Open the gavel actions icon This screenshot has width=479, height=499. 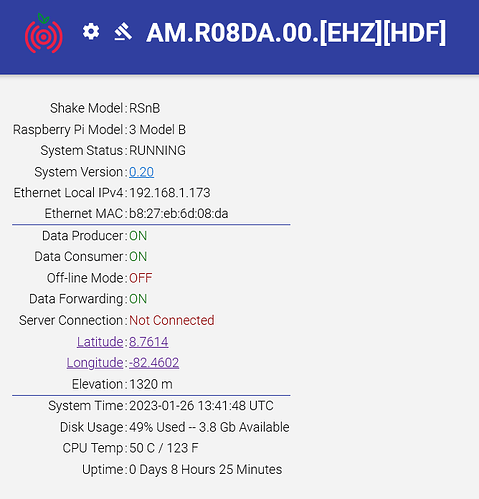123,32
